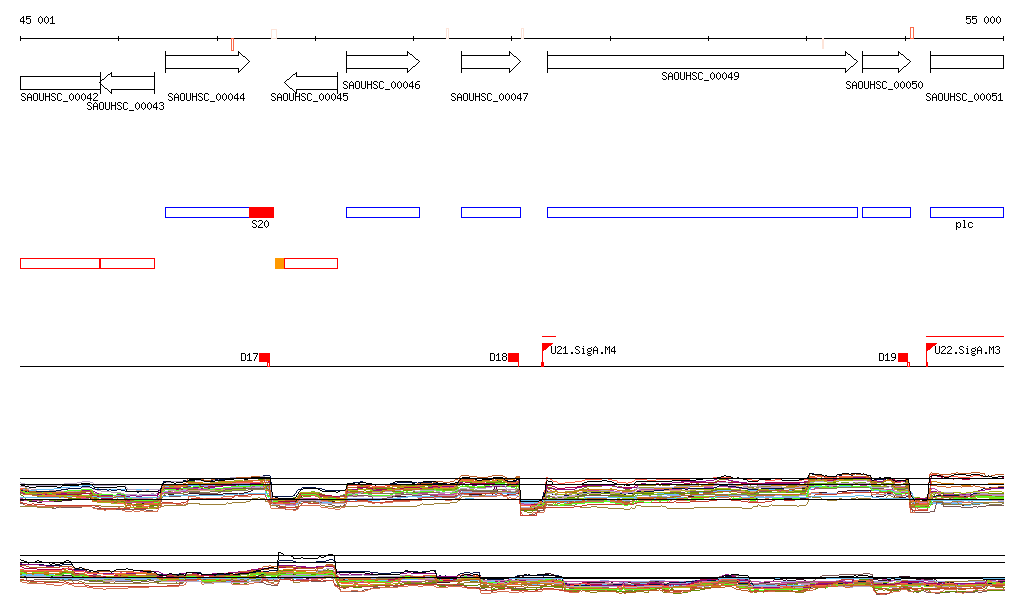Click the 45 001 start coordinate label
The image size is (1024, 611).
click(x=37, y=20)
